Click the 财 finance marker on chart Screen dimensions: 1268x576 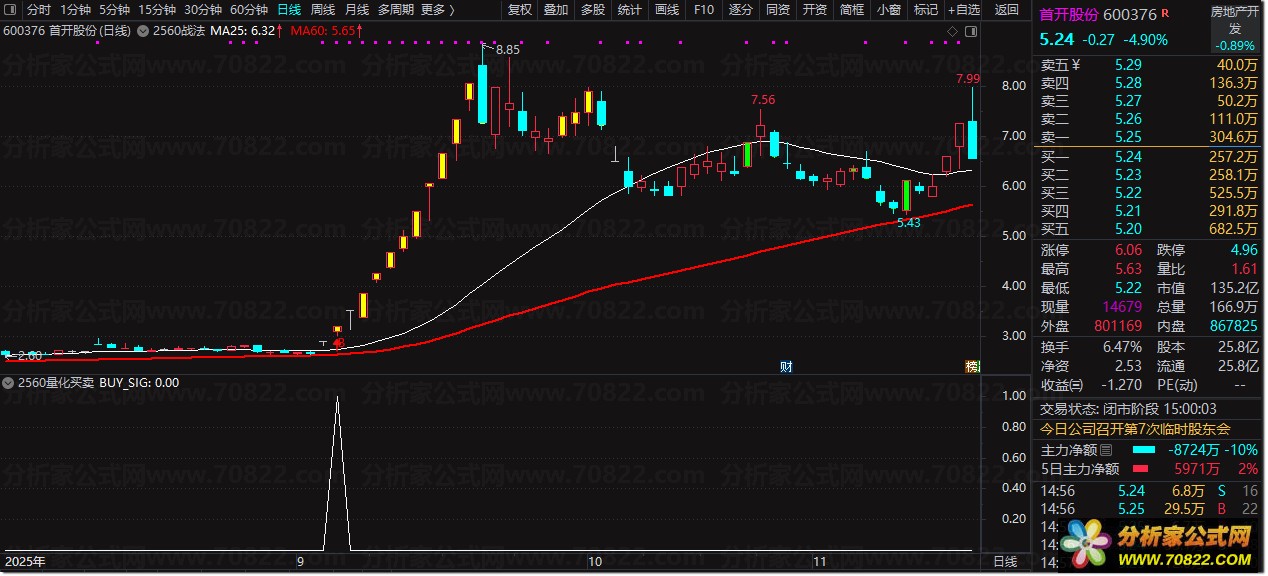coord(786,367)
